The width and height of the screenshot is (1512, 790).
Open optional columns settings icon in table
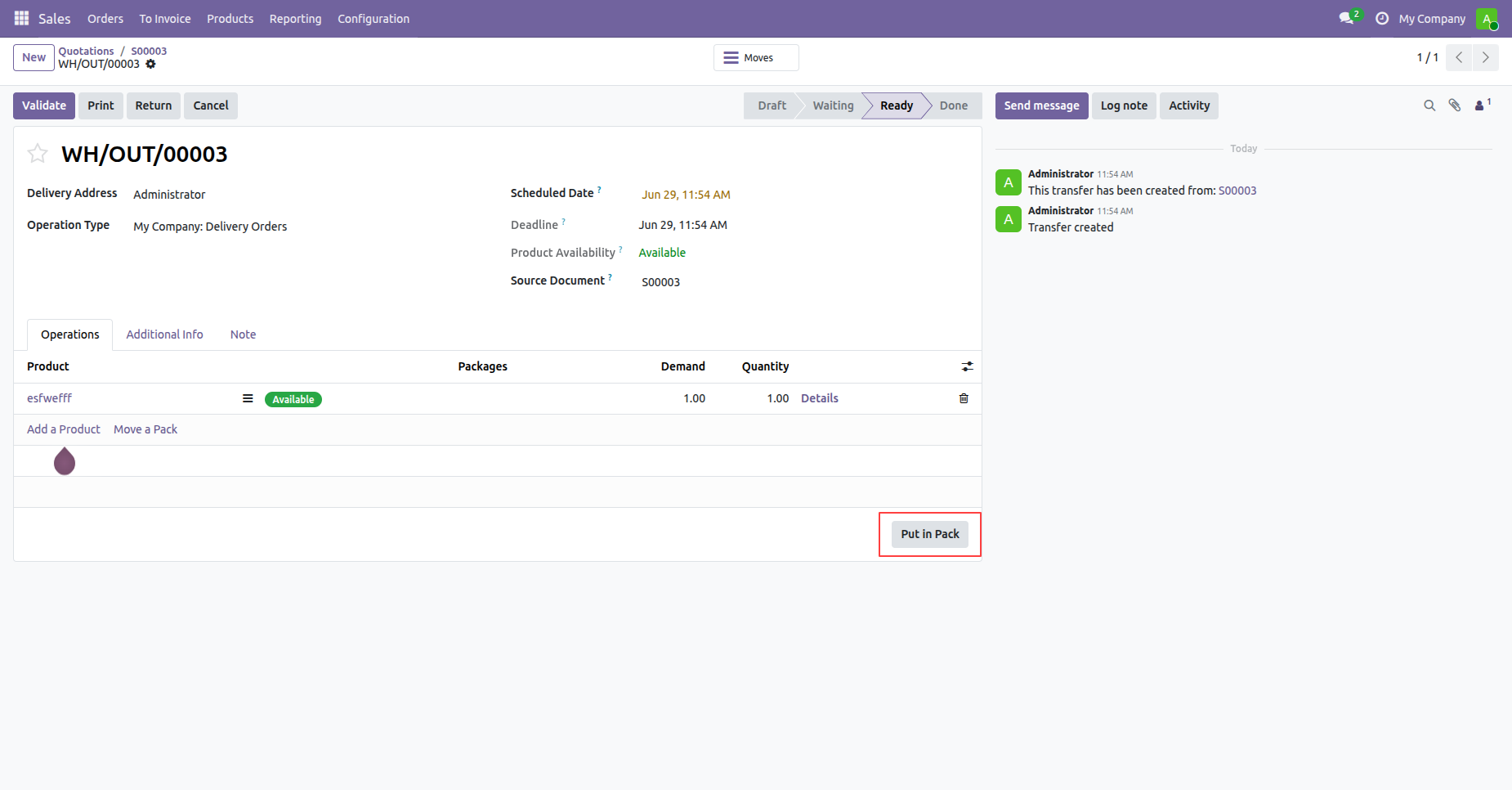pyautogui.click(x=968, y=366)
